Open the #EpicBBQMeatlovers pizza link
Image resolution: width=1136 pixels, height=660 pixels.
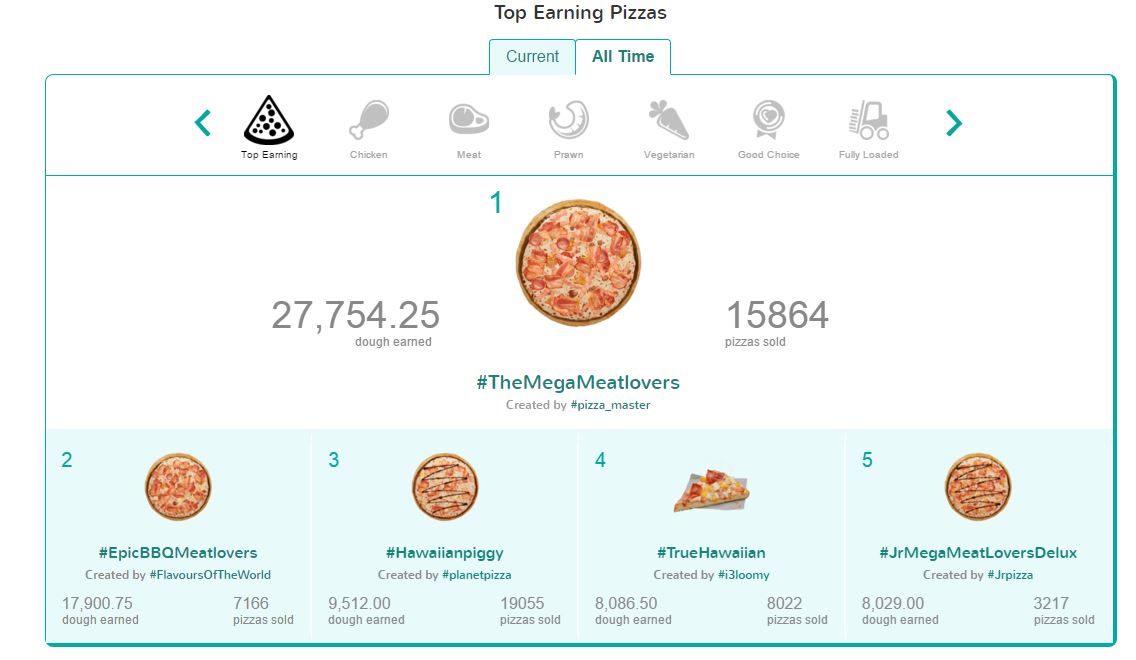(x=178, y=553)
